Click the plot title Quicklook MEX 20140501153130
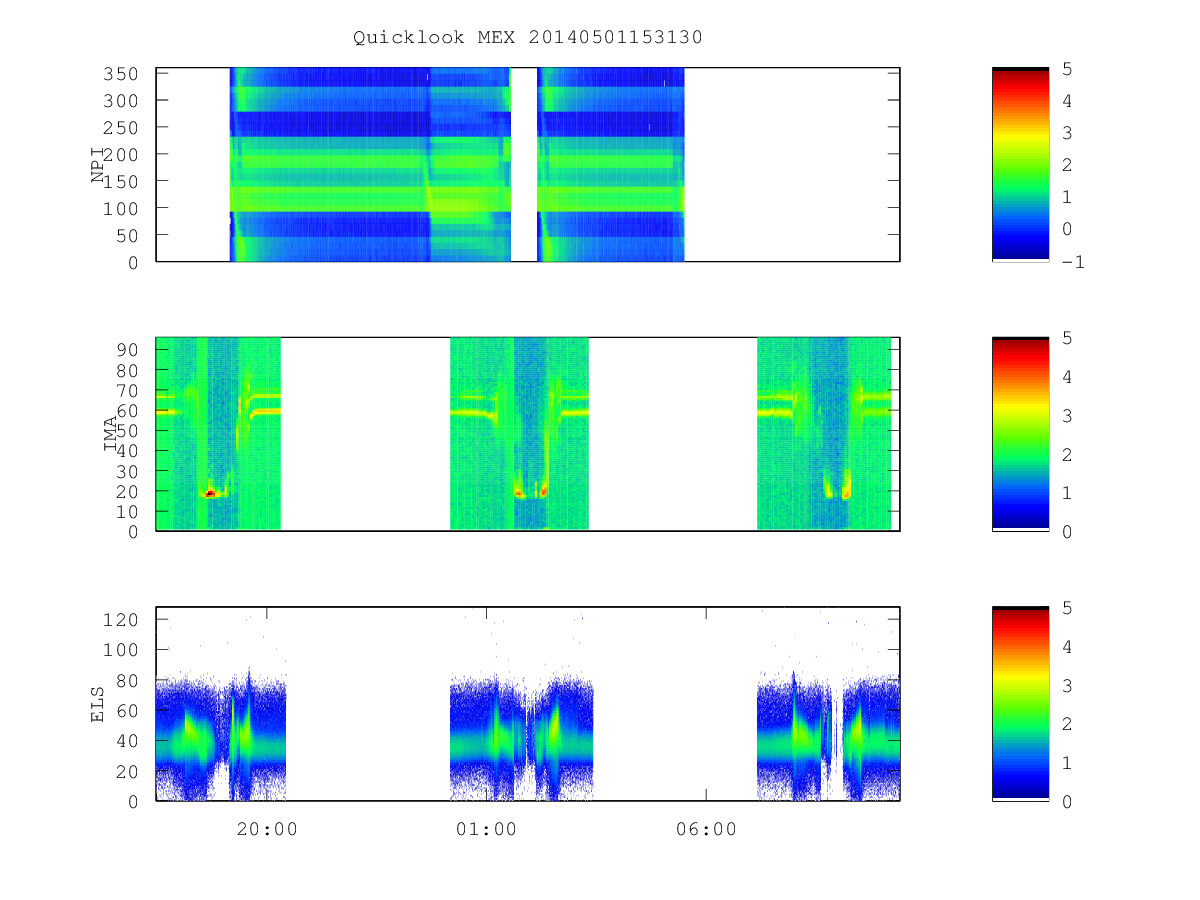This screenshot has width=1200, height=900. pos(528,38)
